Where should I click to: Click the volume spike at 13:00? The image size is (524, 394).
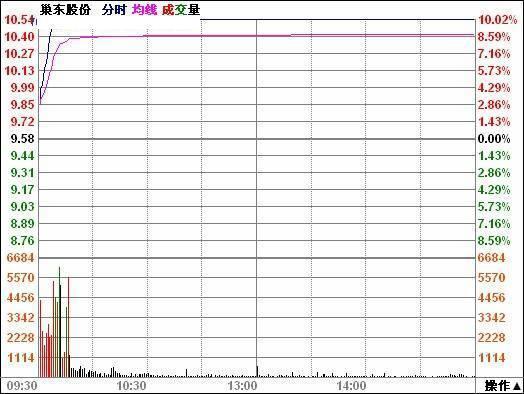coord(257,372)
